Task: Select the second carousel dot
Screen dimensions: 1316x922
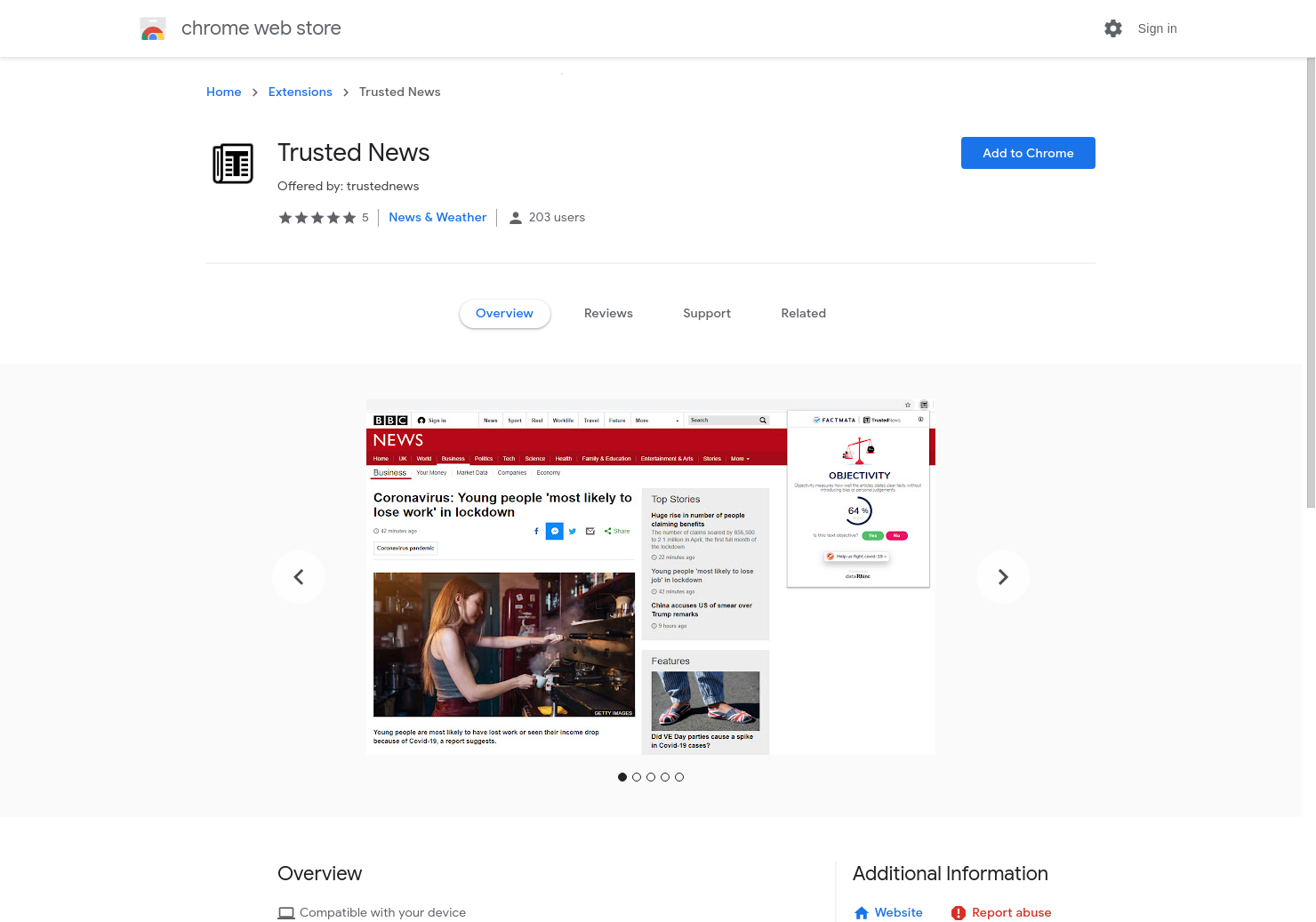Action: tap(637, 777)
